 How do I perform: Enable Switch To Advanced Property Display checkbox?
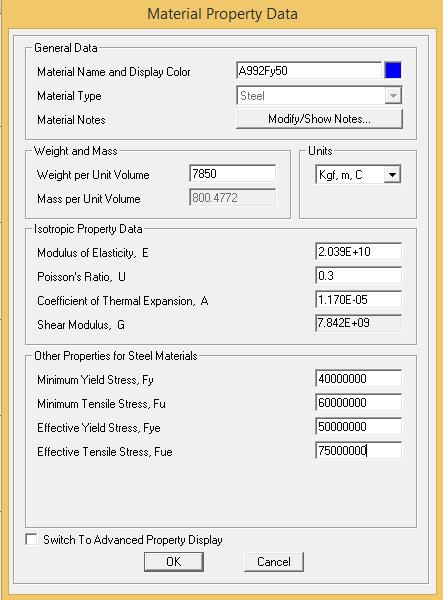coord(31,540)
